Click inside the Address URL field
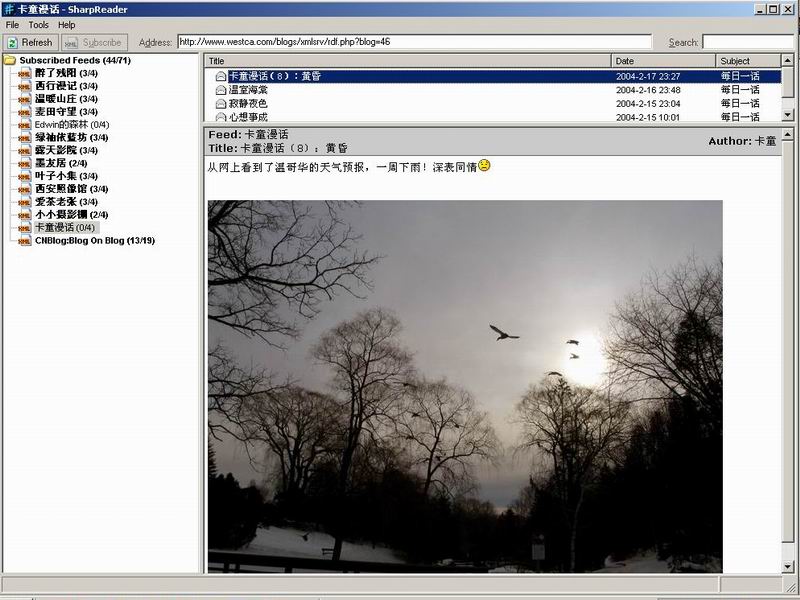 click(414, 42)
